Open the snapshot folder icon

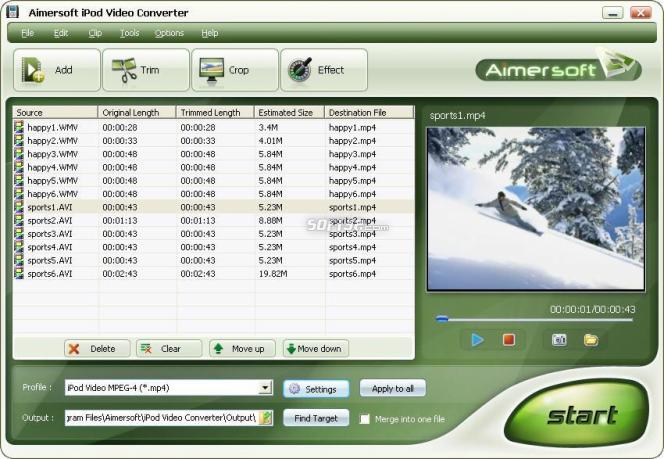point(591,340)
